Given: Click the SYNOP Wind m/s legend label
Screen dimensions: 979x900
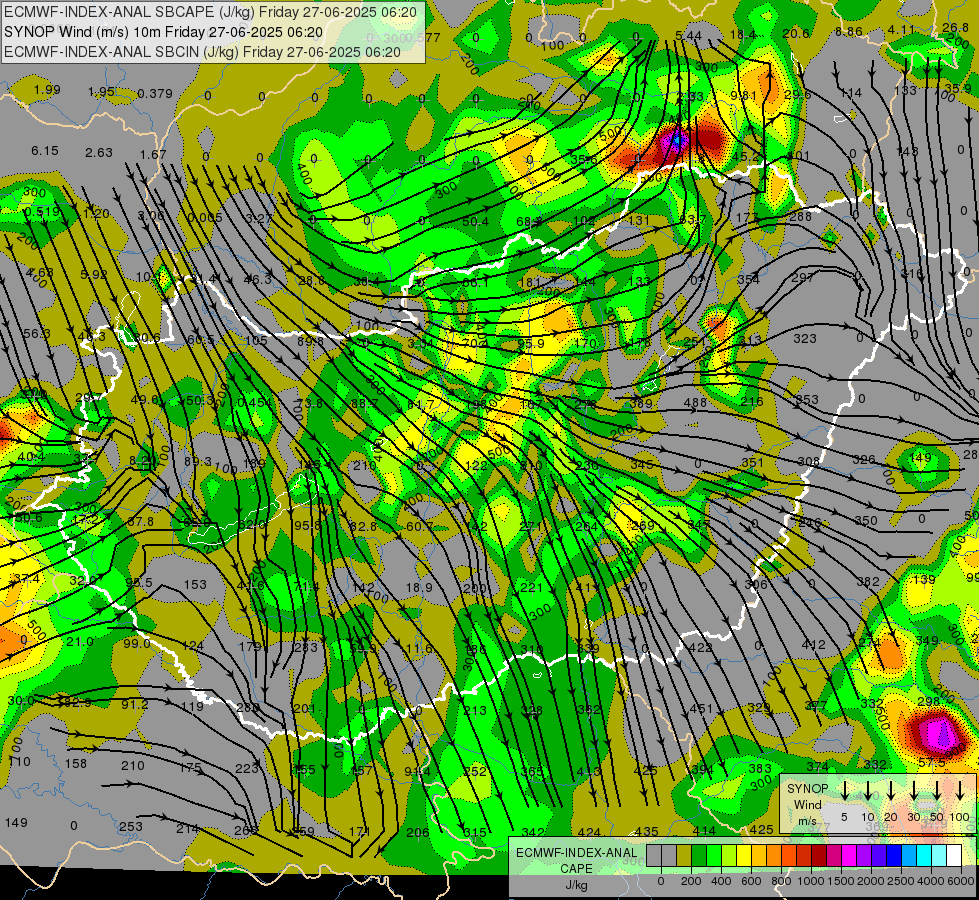Looking at the screenshot, I should [807, 804].
